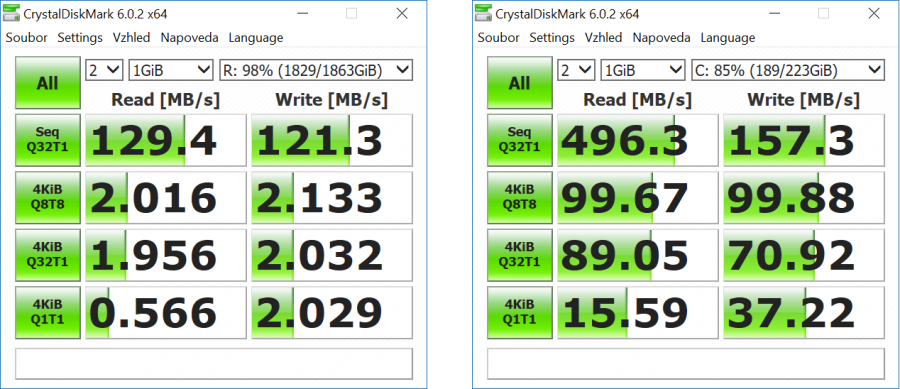900x389 pixels.
Task: Click the 70.92 write result
Action: [x=804, y=255]
